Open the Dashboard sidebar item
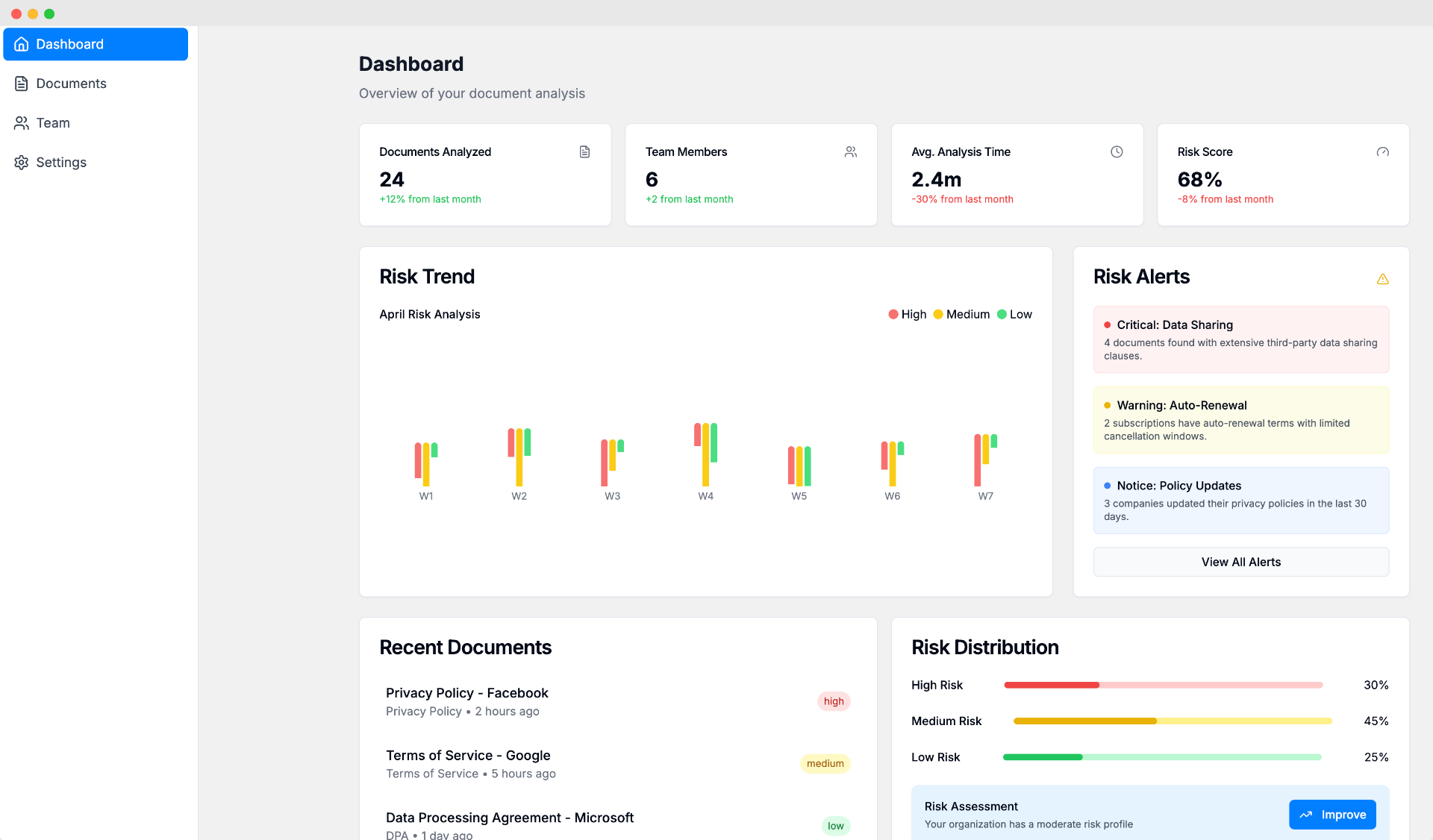Screen dimensions: 1433x840 point(96,44)
